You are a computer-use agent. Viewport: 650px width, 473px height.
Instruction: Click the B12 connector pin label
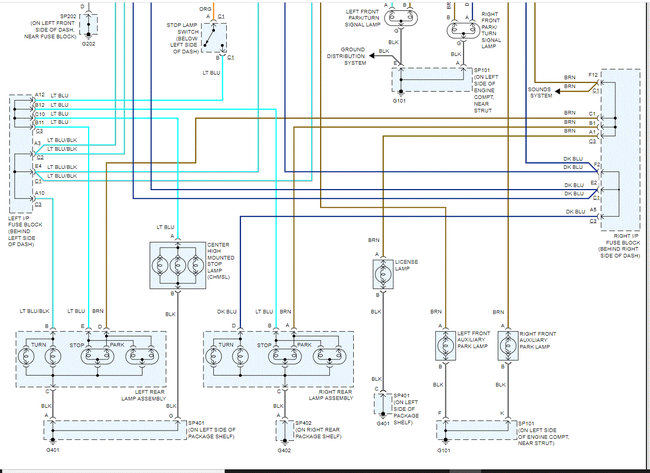point(39,105)
